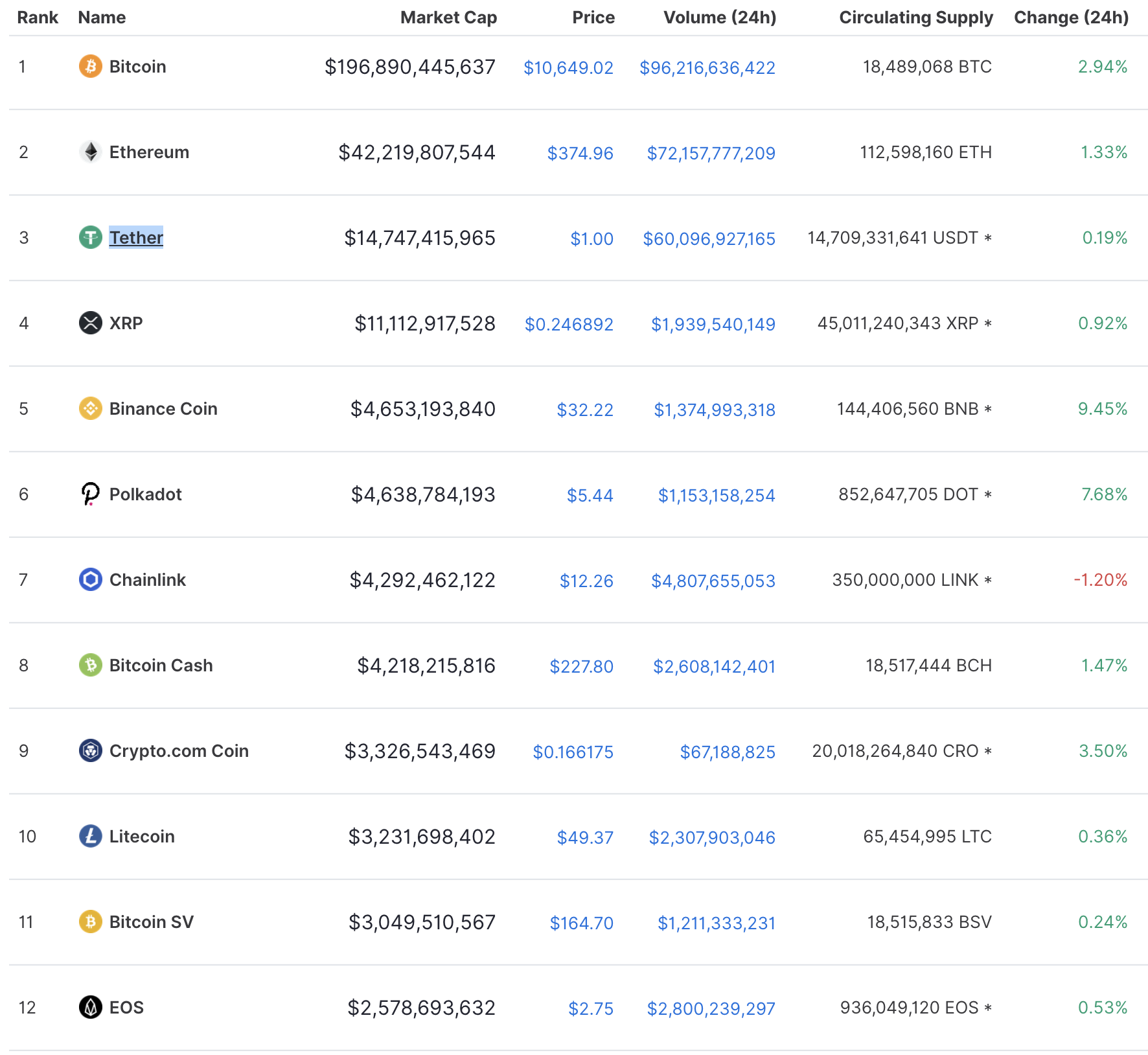Image resolution: width=1148 pixels, height=1055 pixels.
Task: Sort by Volume (24h) column header
Action: (x=720, y=17)
